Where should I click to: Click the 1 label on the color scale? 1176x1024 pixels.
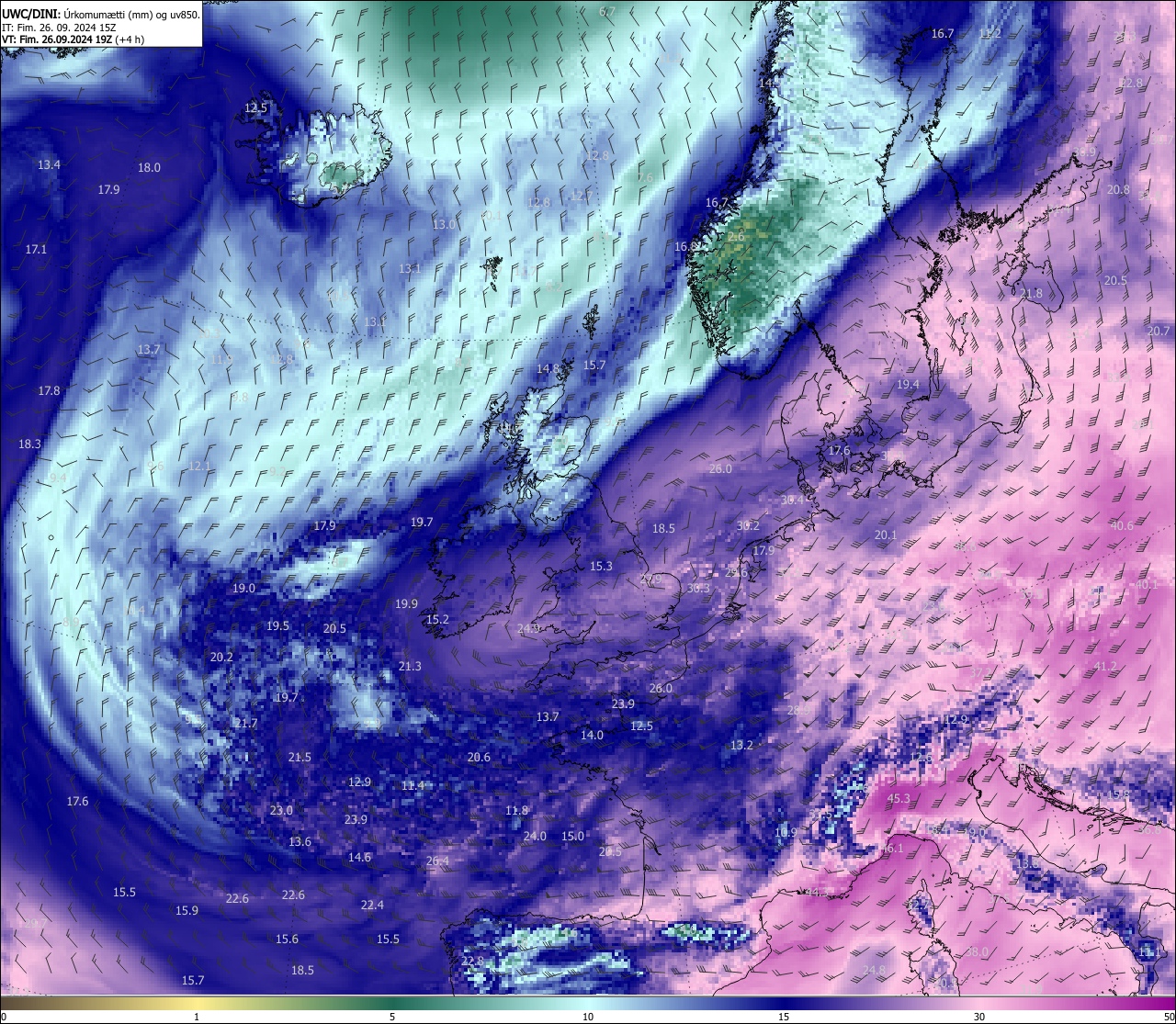[x=197, y=1017]
